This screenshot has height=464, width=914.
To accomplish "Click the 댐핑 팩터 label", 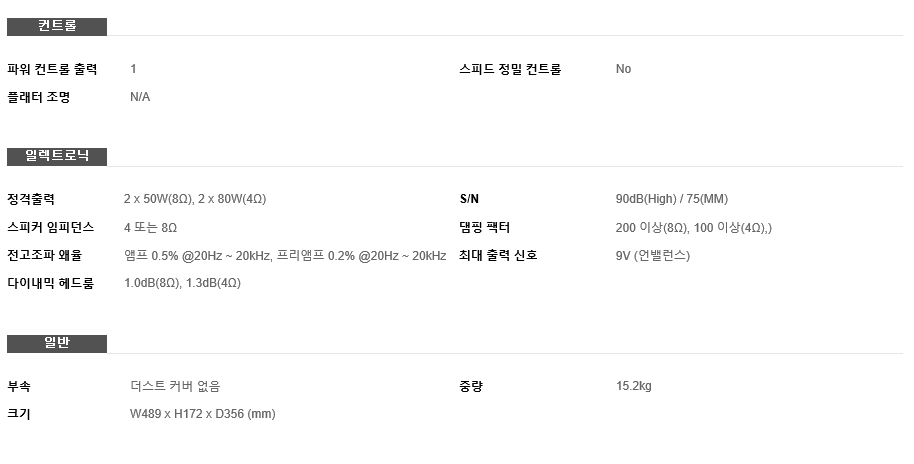I will click(x=484, y=227).
